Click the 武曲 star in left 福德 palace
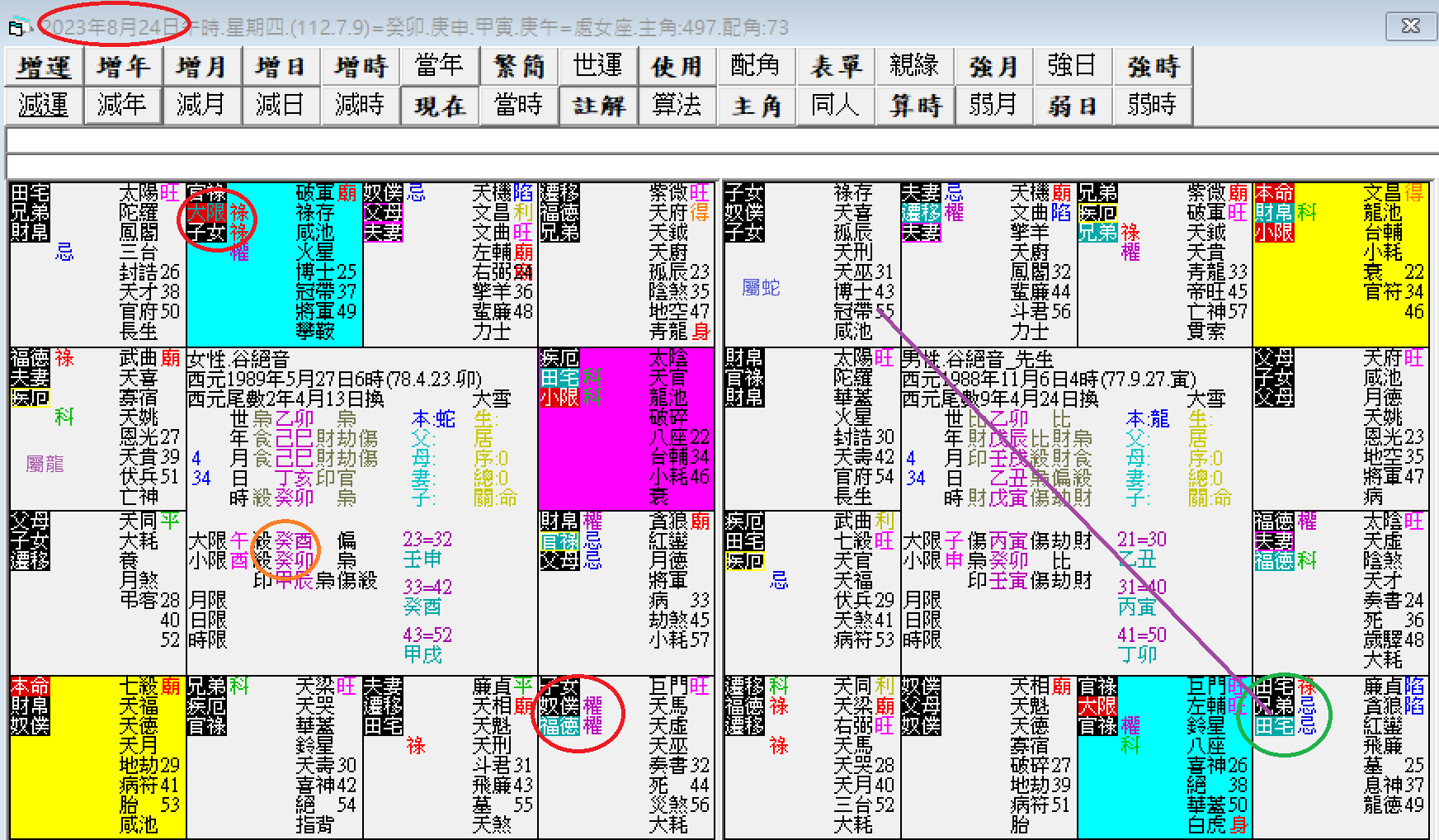 click(x=139, y=358)
